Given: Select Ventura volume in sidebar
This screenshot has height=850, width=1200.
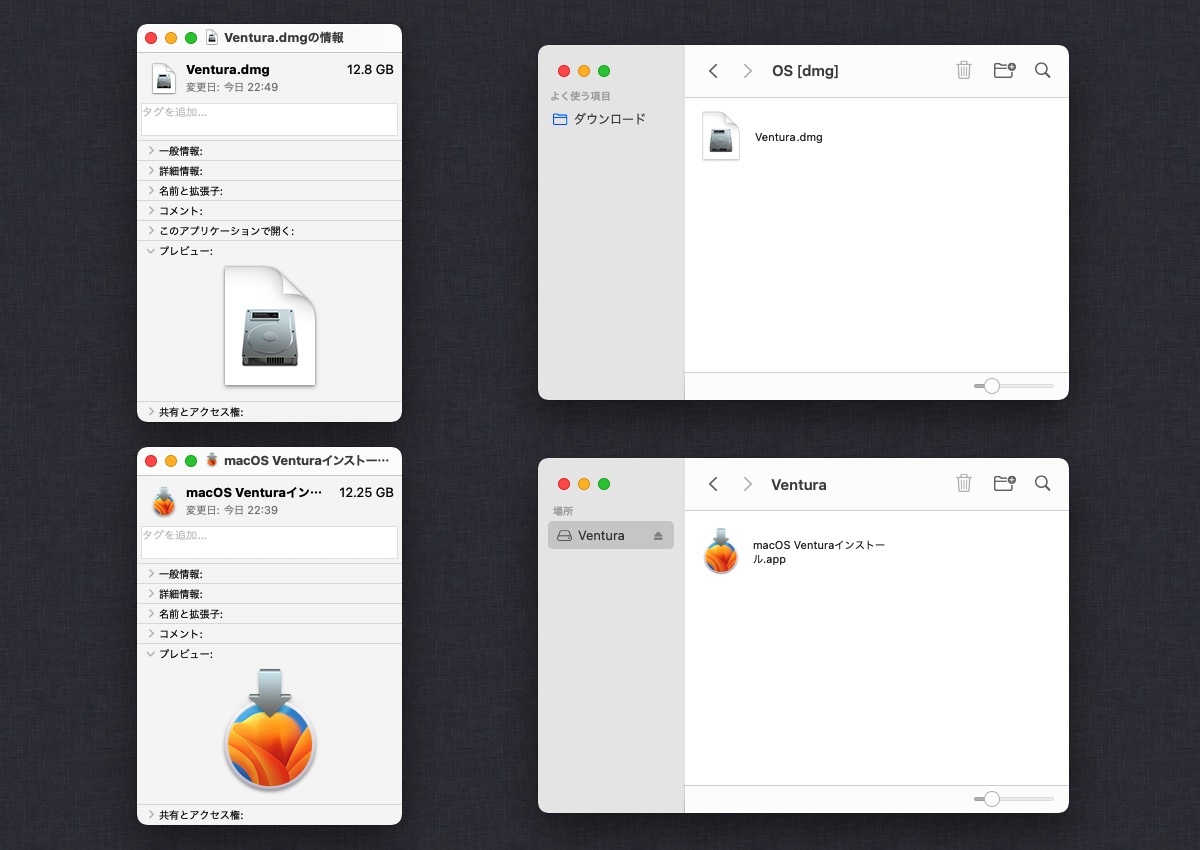Looking at the screenshot, I should [x=601, y=536].
